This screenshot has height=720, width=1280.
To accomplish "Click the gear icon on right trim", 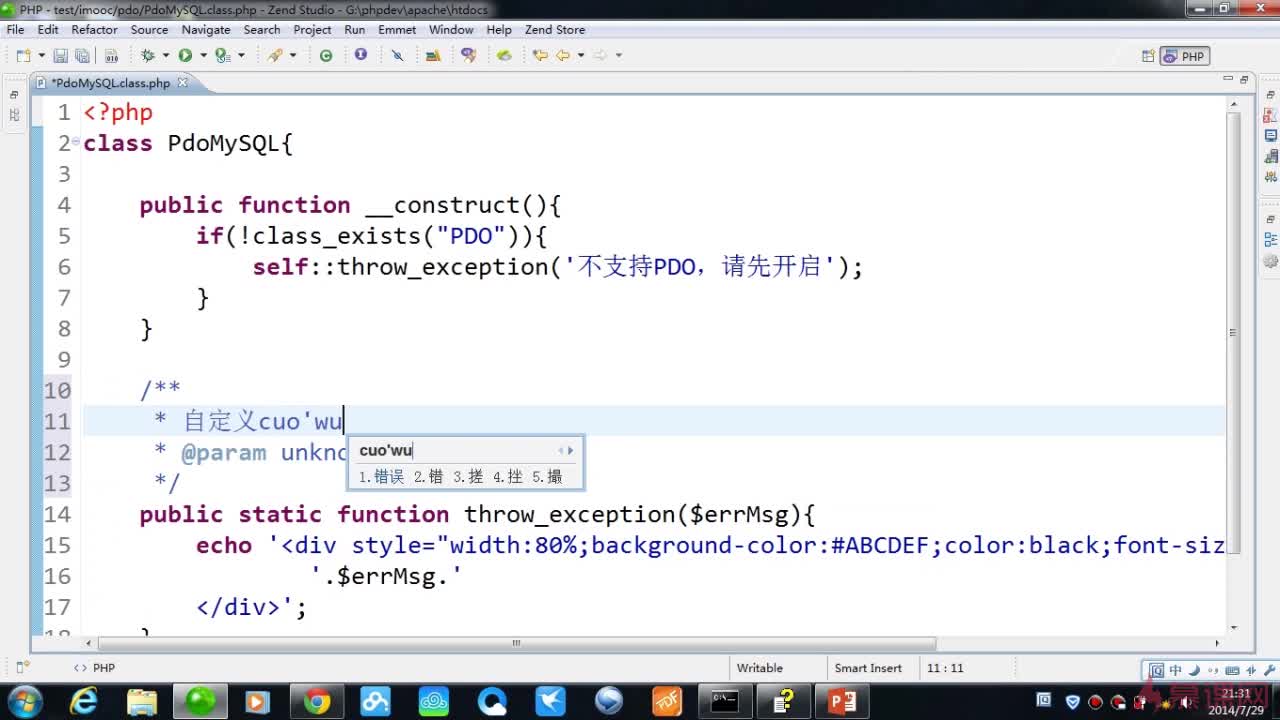I will (x=1271, y=261).
